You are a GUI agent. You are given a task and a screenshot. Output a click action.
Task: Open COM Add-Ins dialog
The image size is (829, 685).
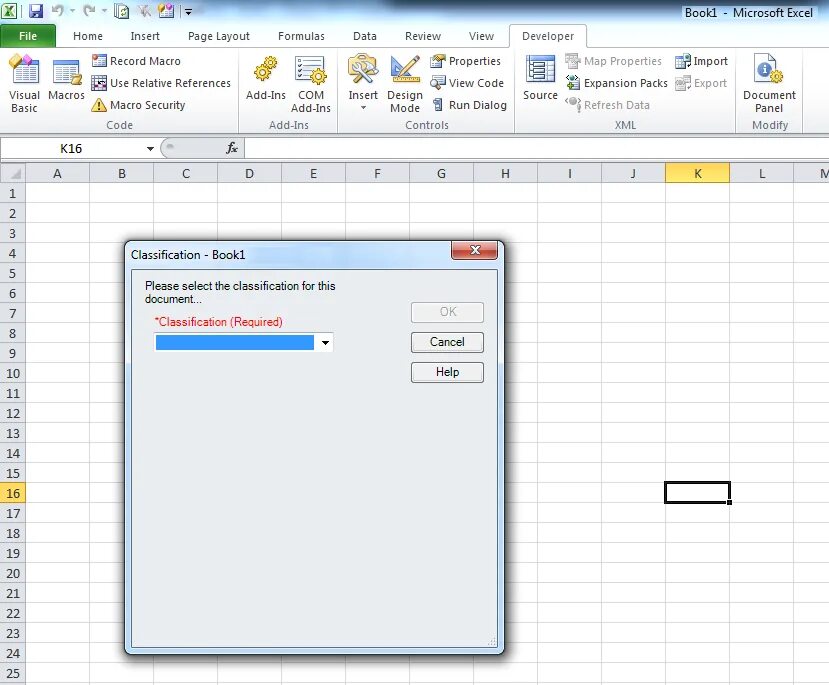pyautogui.click(x=310, y=84)
